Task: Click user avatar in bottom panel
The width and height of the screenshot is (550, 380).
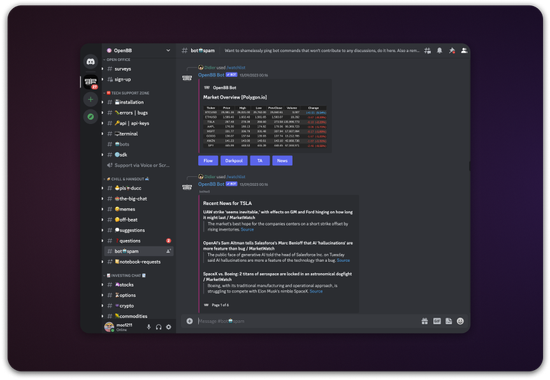Action: coord(109,327)
